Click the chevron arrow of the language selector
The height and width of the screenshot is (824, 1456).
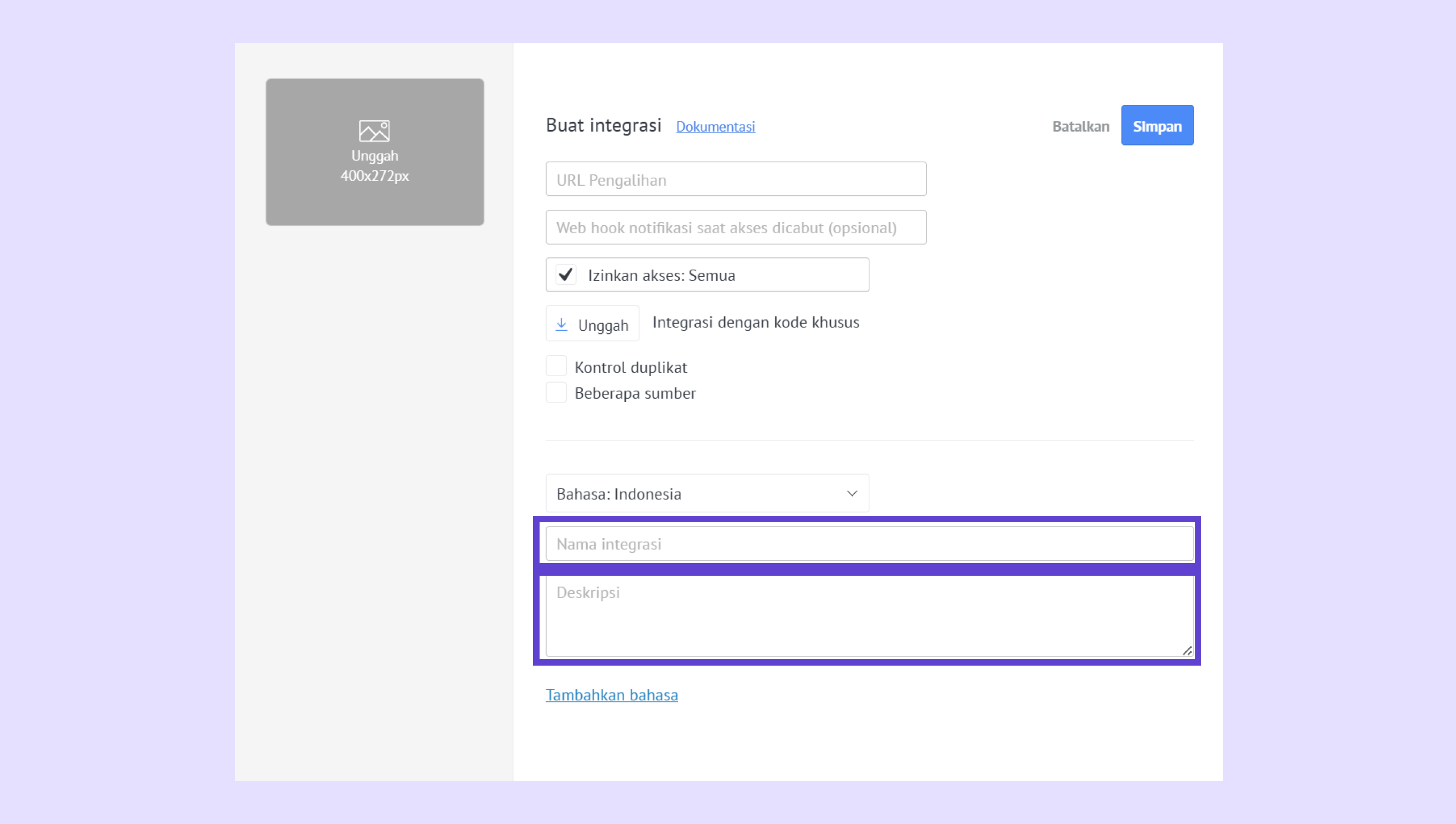pyautogui.click(x=852, y=493)
